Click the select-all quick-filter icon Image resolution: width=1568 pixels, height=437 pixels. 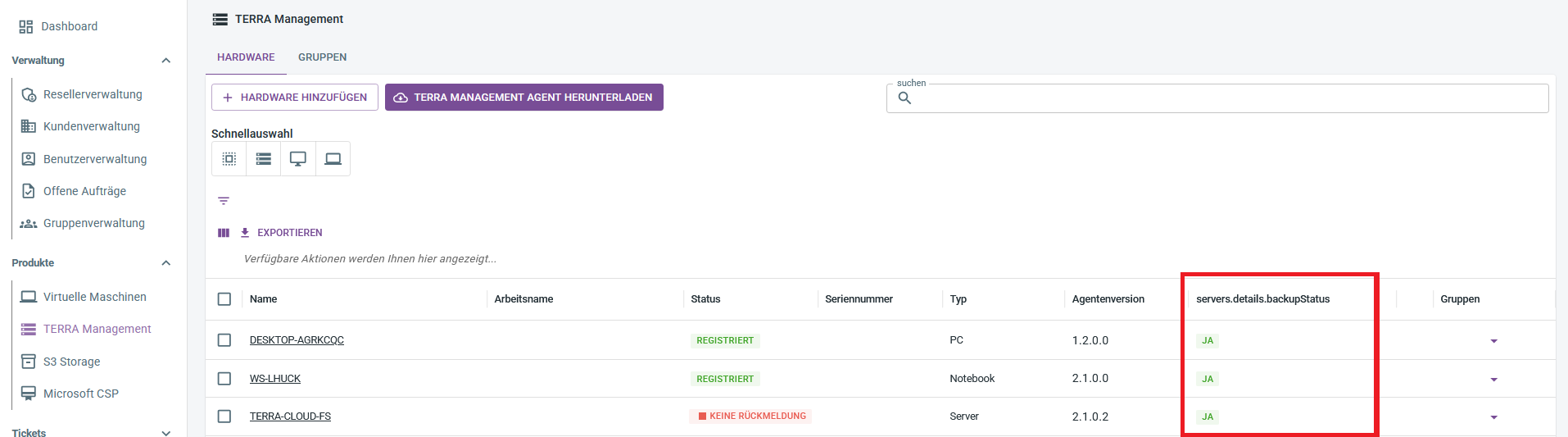point(229,159)
